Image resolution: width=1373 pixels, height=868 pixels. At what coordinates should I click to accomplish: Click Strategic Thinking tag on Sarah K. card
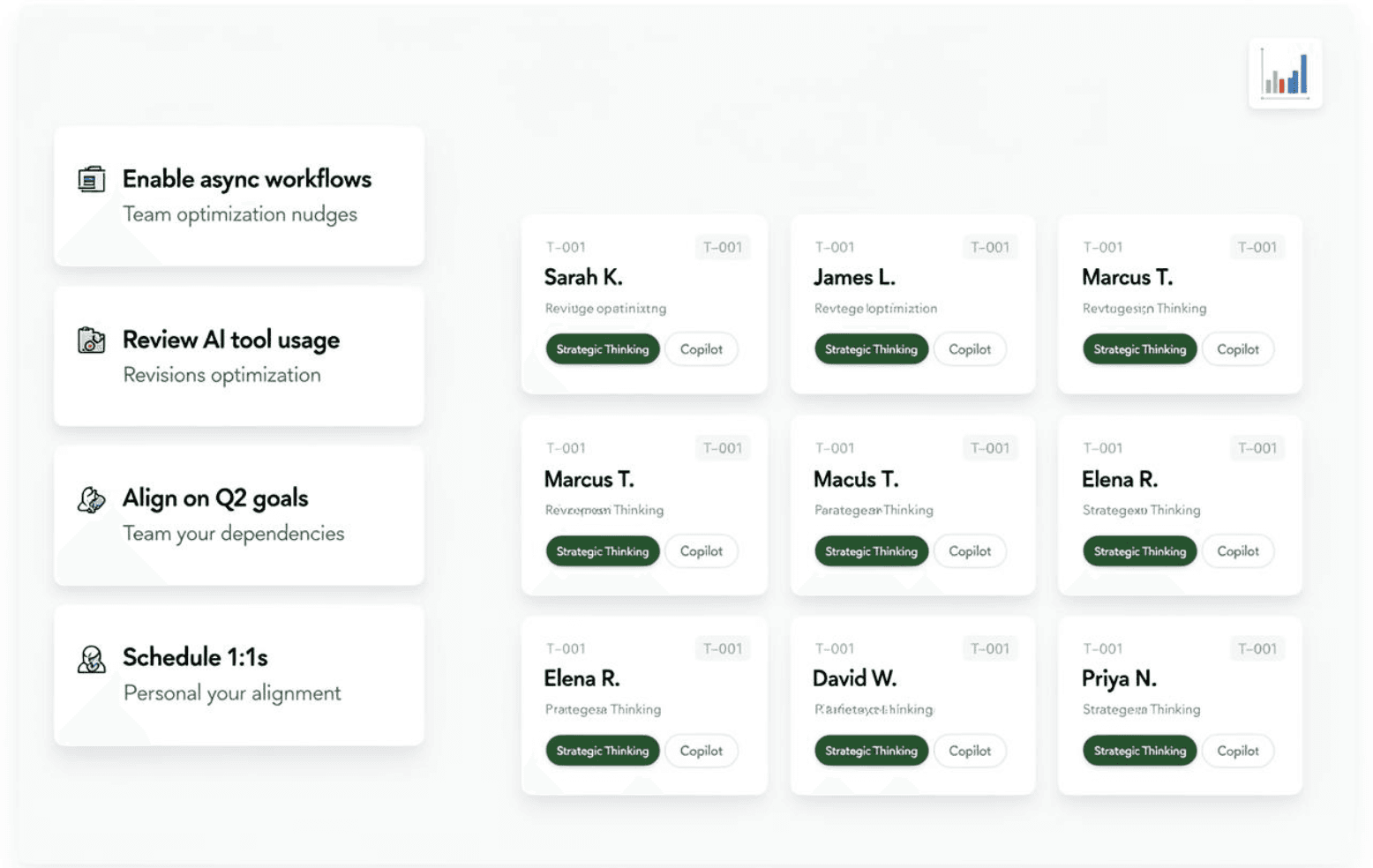[x=603, y=349]
